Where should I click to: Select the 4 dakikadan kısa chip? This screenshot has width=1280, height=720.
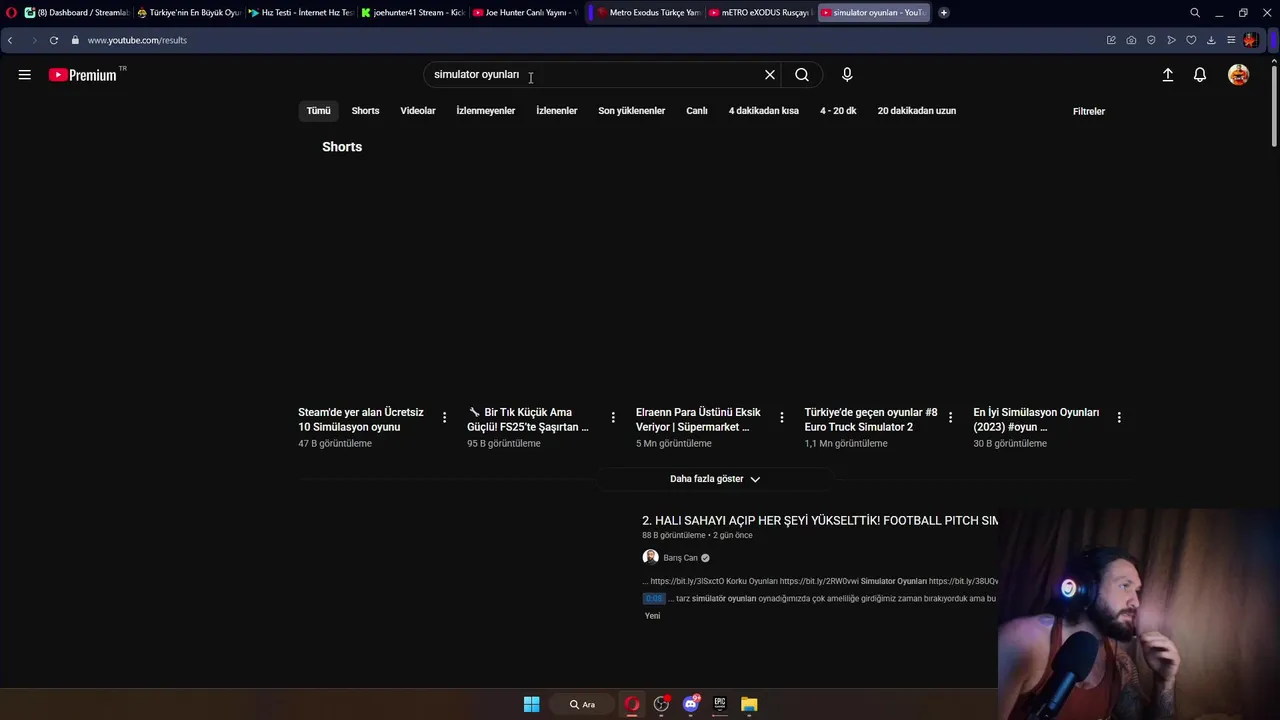coord(764,111)
